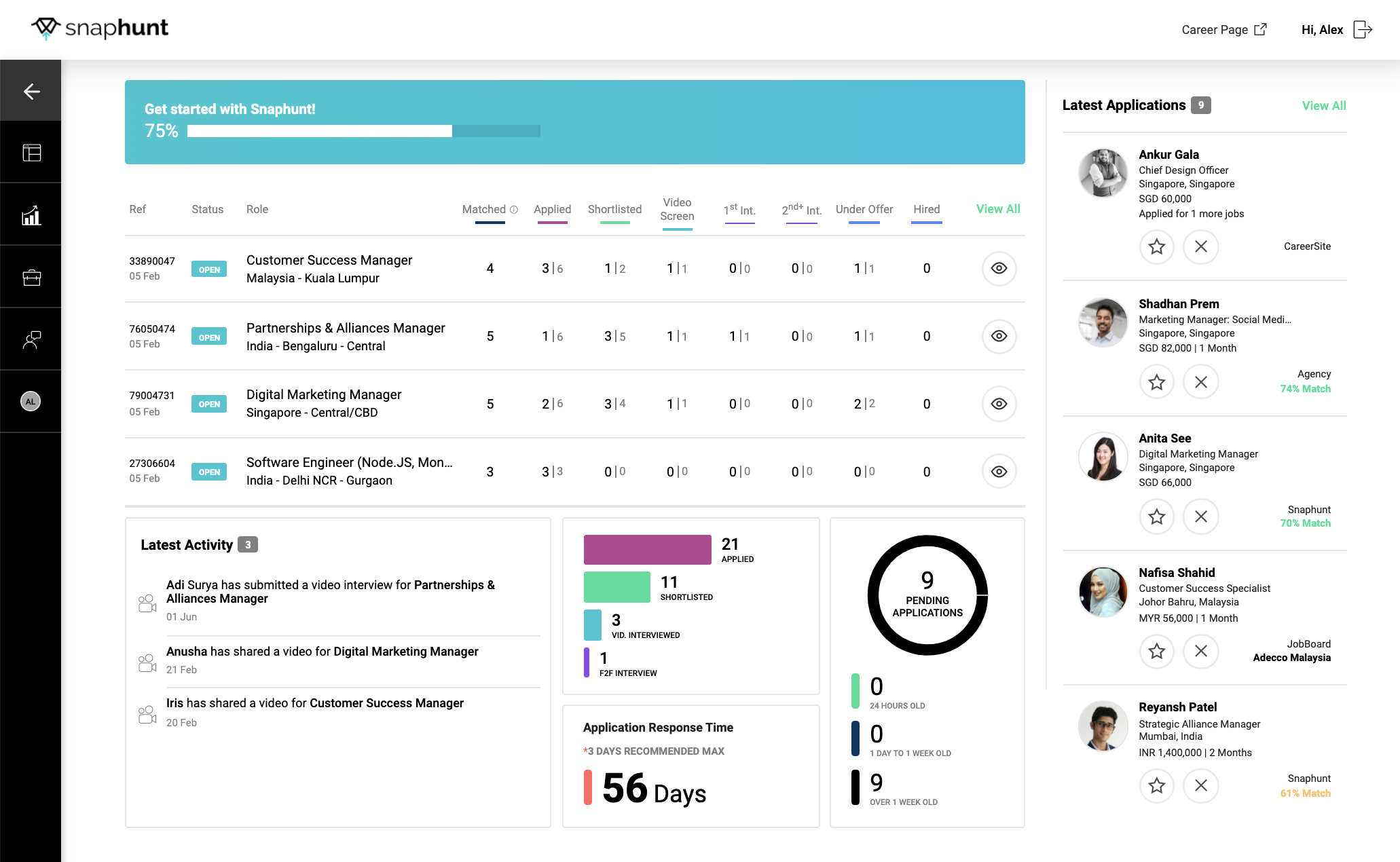Click the AL profile avatar in sidebar
This screenshot has width=1400, height=862.
[31, 401]
